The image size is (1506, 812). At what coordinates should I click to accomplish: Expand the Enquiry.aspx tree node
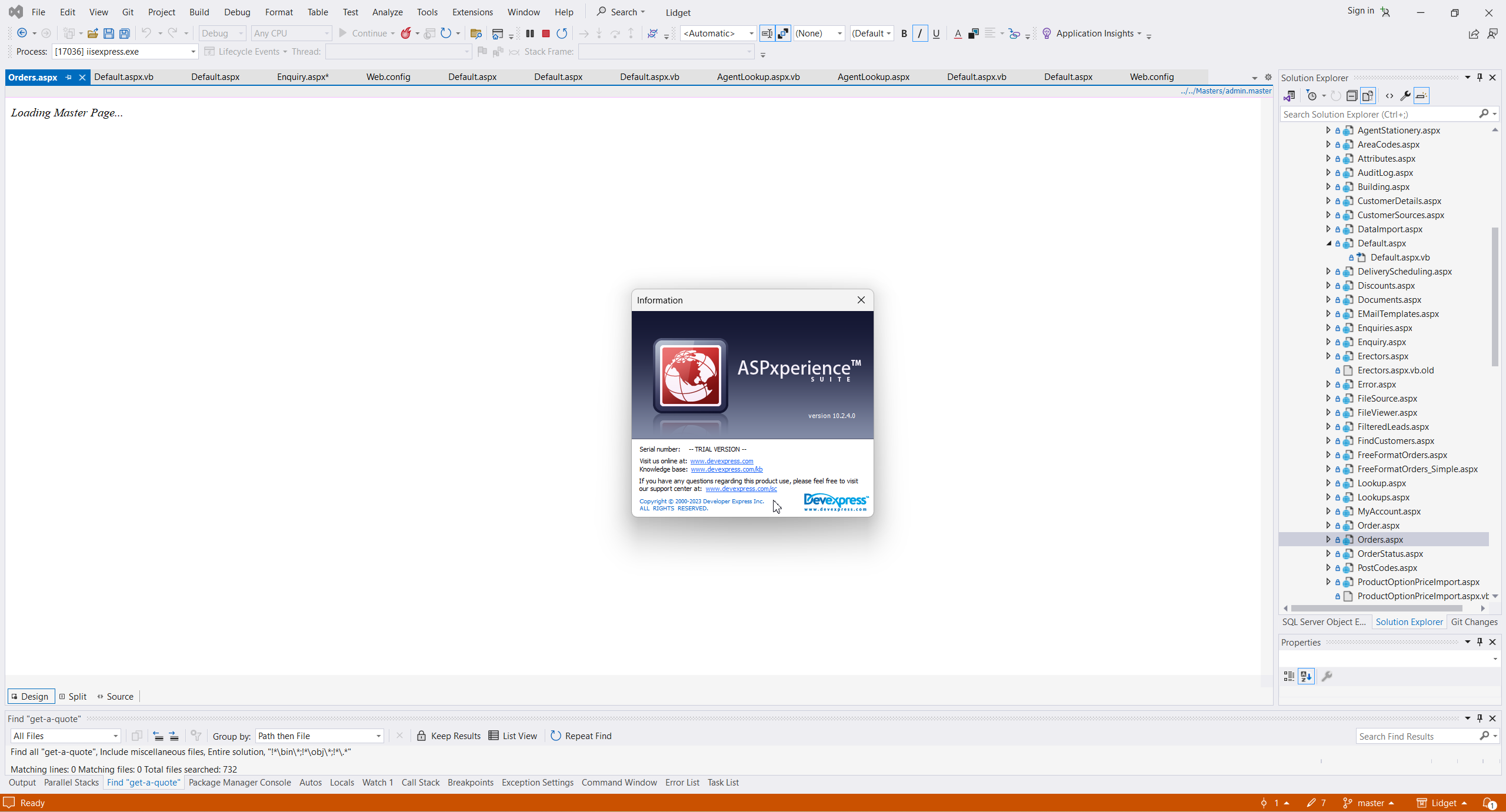click(1328, 342)
